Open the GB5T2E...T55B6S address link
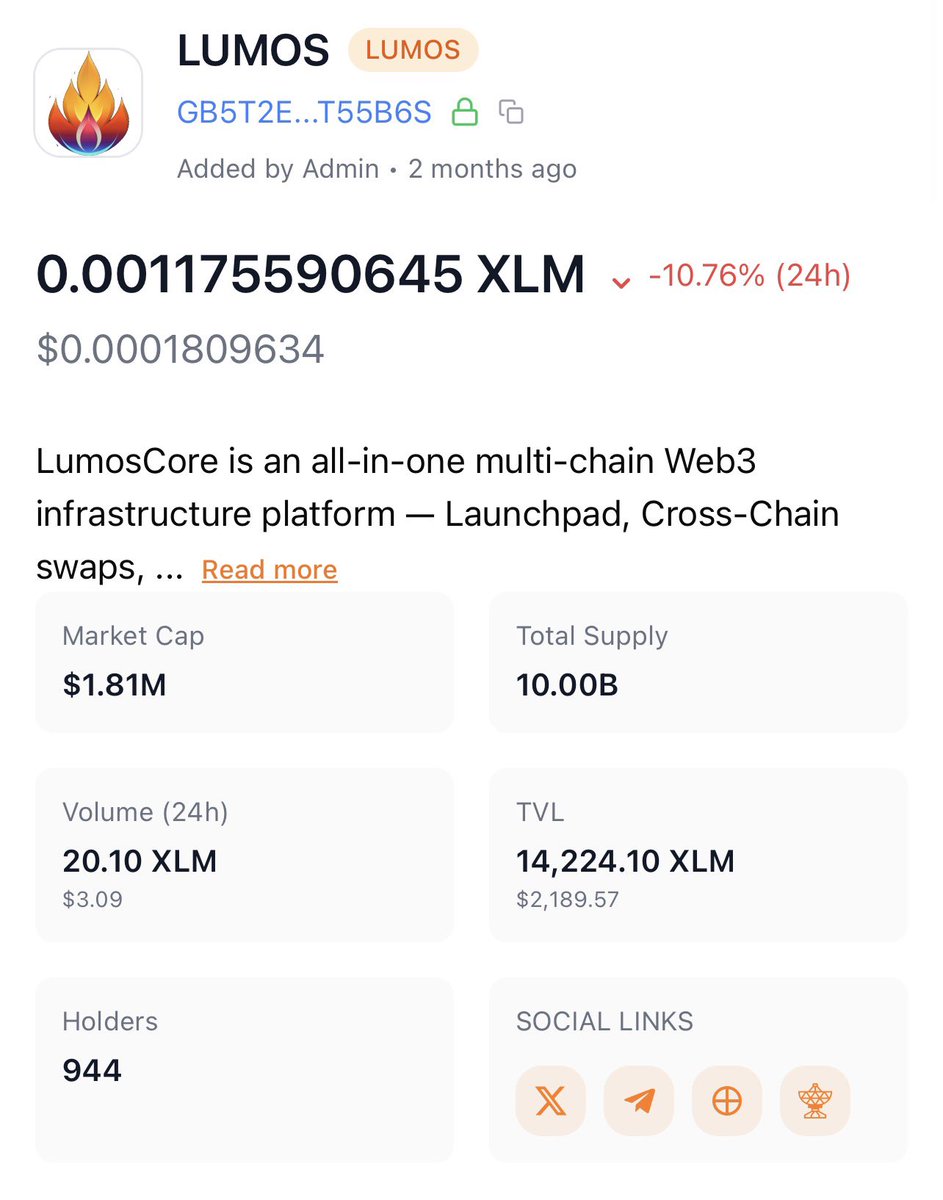 (304, 112)
